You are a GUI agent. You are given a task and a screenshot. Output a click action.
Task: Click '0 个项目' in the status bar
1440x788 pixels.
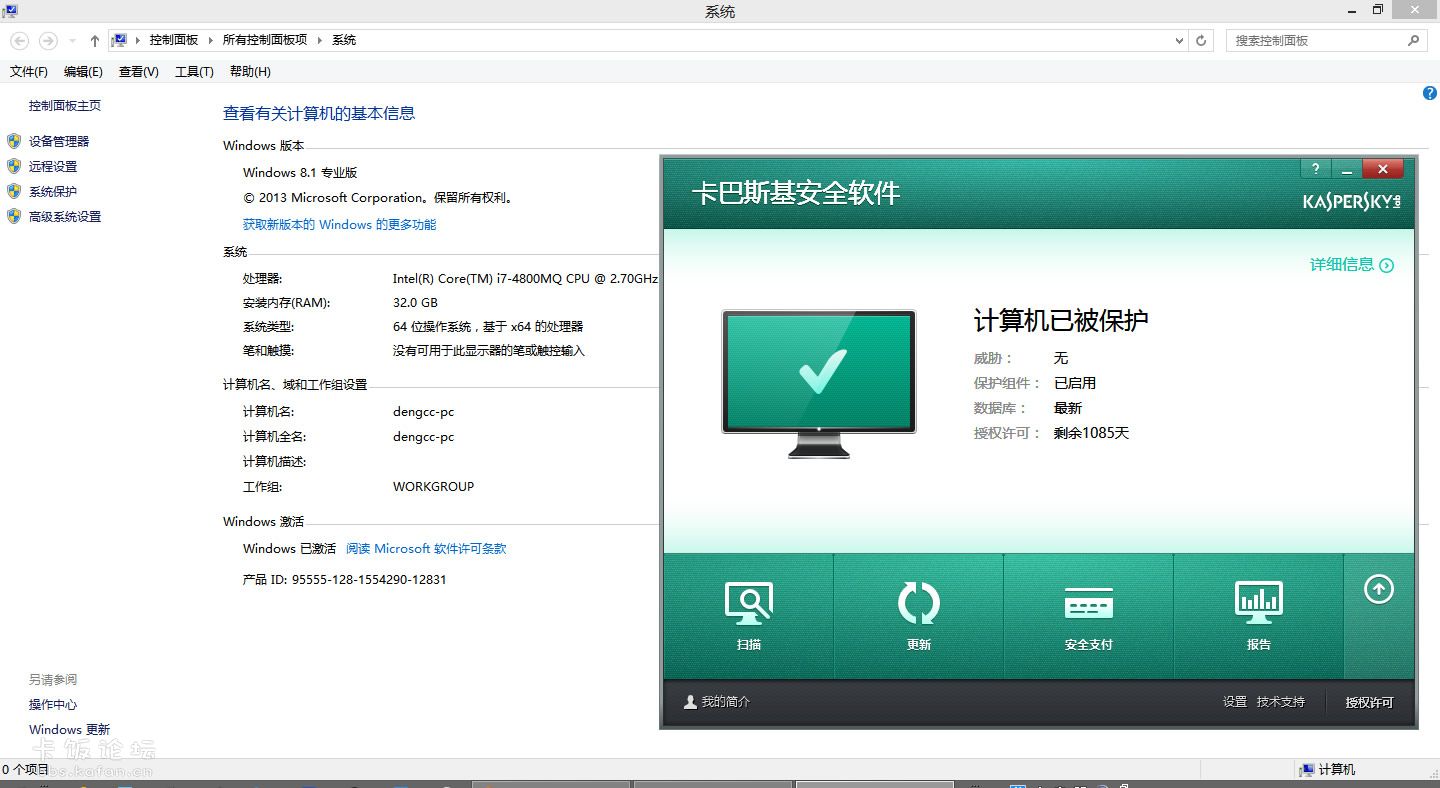pyautogui.click(x=25, y=770)
